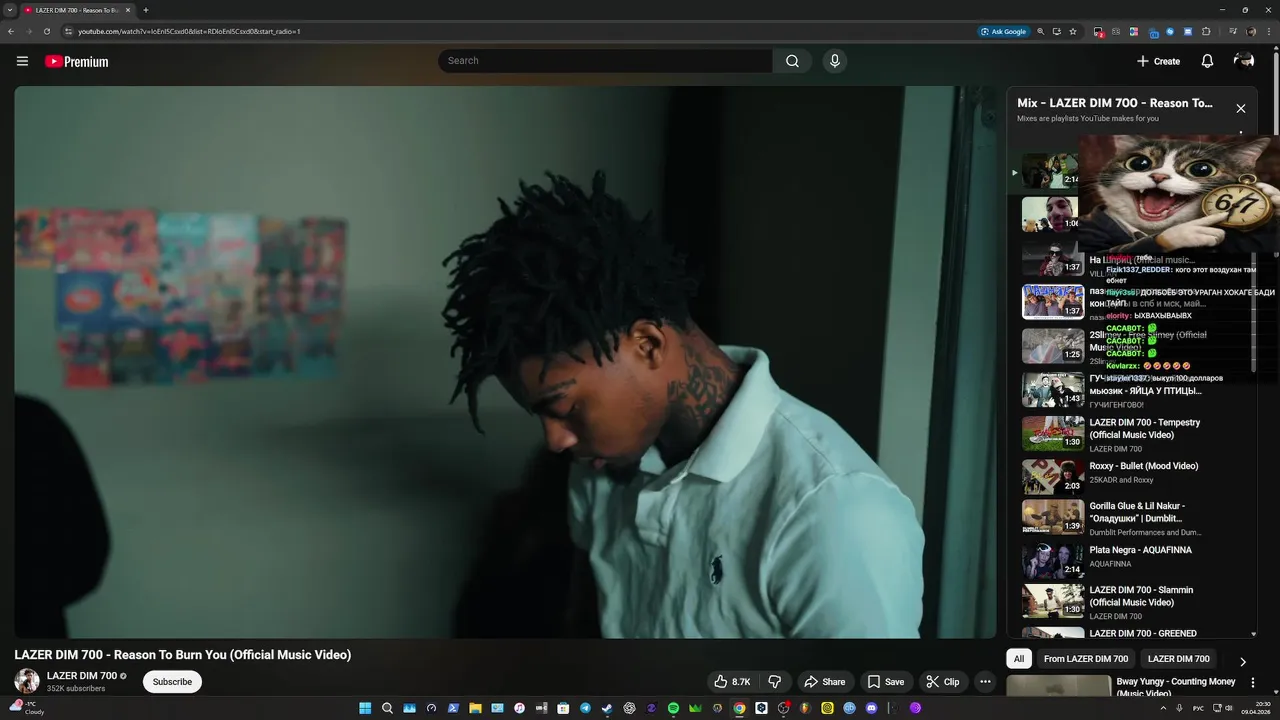1280x720 pixels.
Task: Click the Ask Google lens button
Action: (x=1003, y=31)
